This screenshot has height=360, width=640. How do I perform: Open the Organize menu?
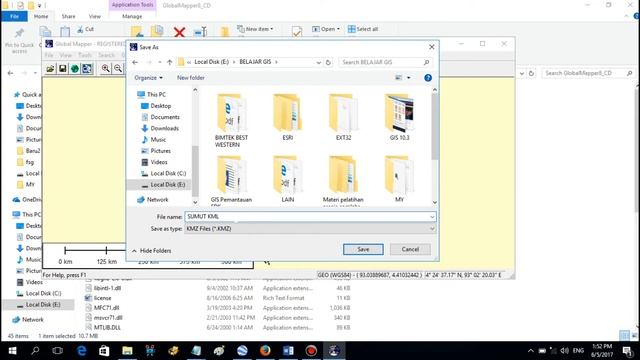pyautogui.click(x=148, y=78)
